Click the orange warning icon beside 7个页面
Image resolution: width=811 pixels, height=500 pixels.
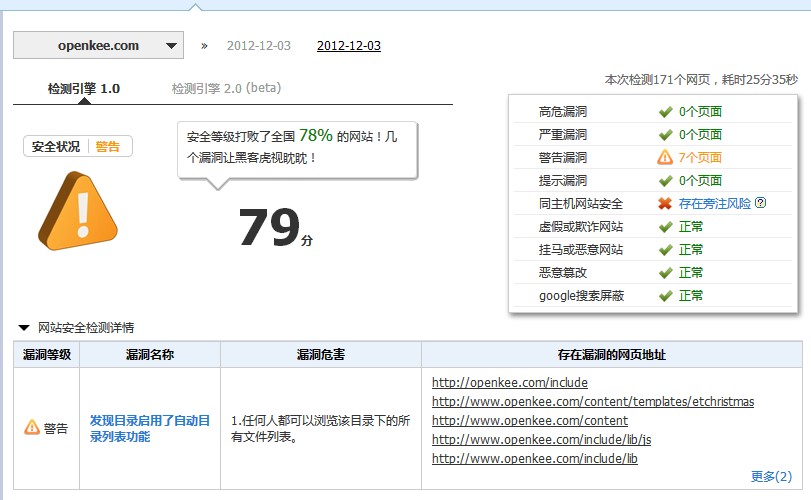coord(665,157)
